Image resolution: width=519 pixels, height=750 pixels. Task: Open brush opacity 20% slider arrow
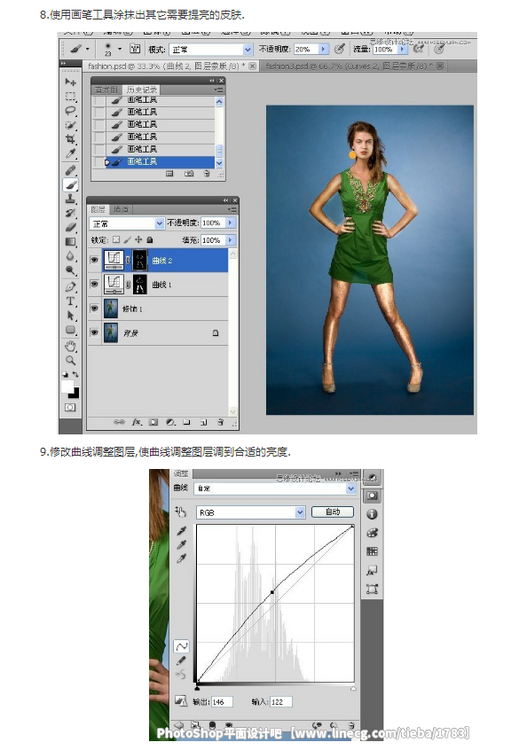[324, 49]
